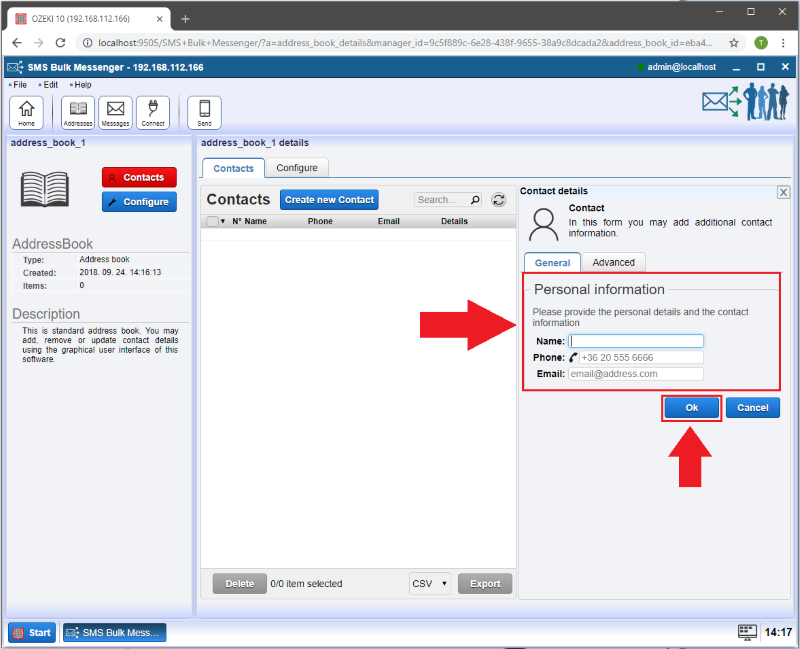Open the selection dropdown arrow beside checkbox
The image size is (800, 649).
223,222
